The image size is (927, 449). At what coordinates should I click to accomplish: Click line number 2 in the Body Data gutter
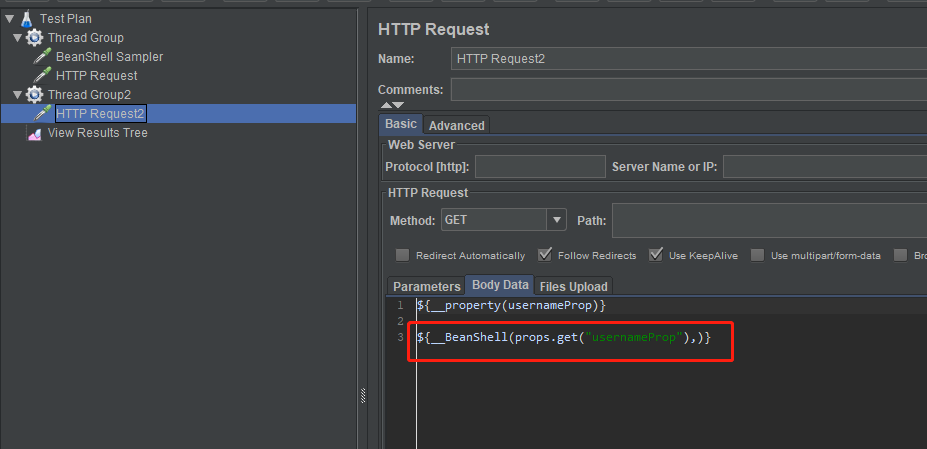coord(400,322)
